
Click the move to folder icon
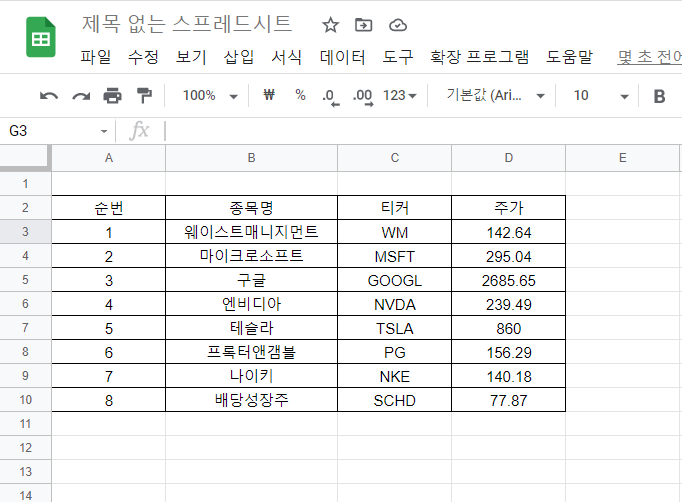point(364,25)
